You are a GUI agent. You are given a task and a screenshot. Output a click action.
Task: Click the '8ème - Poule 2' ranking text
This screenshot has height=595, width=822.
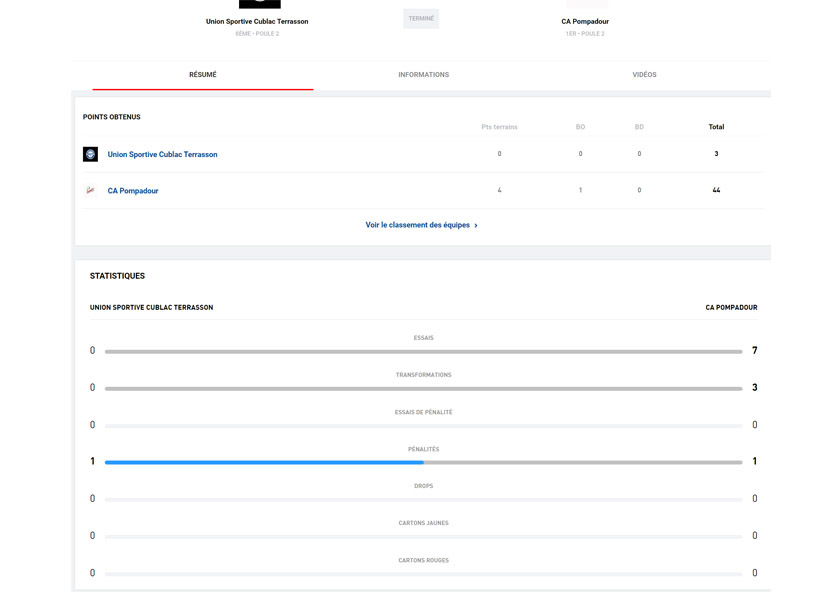click(x=257, y=34)
